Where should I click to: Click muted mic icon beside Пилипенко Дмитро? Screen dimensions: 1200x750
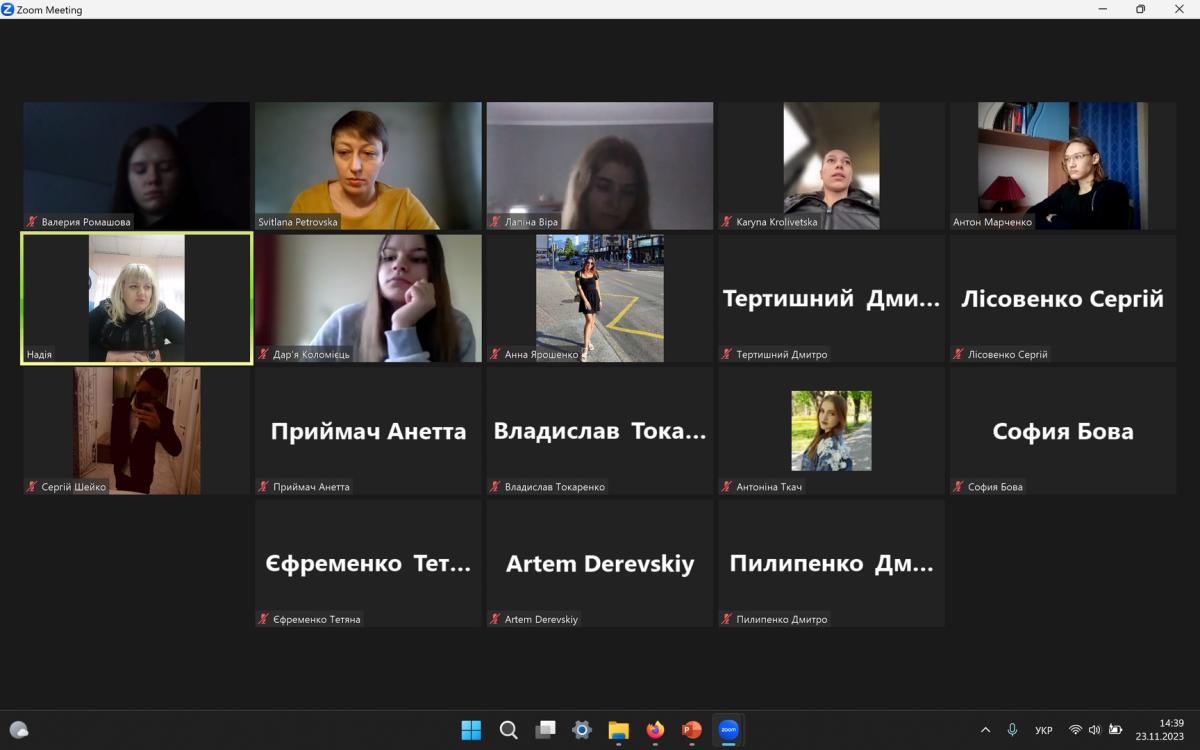coord(727,619)
